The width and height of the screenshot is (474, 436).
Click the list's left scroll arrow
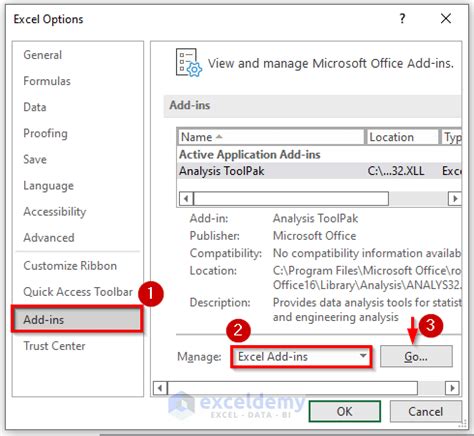click(186, 199)
